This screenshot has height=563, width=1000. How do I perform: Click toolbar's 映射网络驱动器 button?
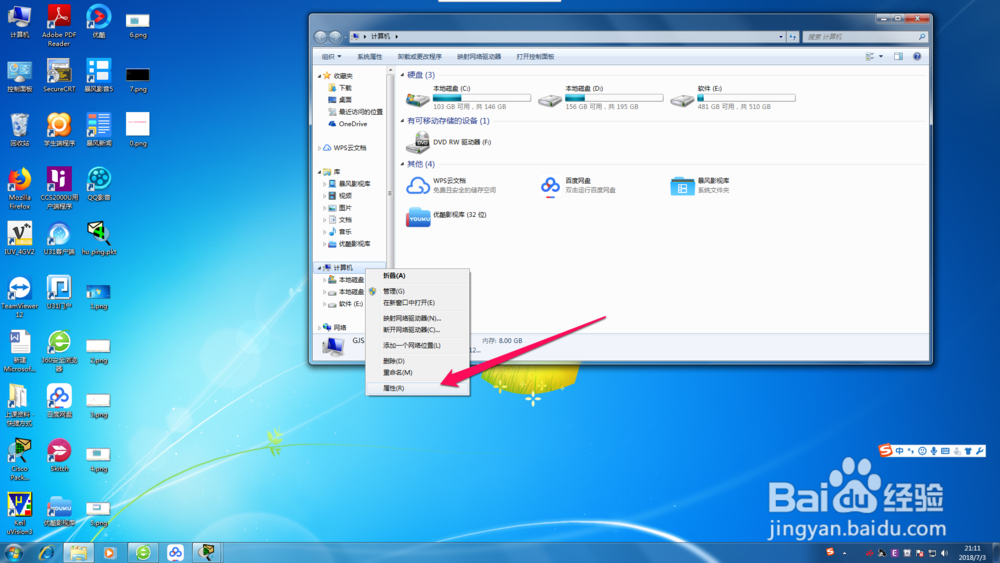click(479, 57)
